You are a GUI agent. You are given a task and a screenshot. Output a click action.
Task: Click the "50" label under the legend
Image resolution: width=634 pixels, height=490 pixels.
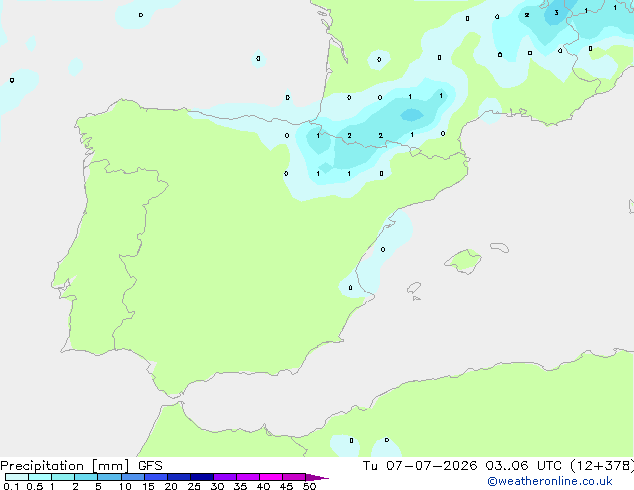click(309, 486)
